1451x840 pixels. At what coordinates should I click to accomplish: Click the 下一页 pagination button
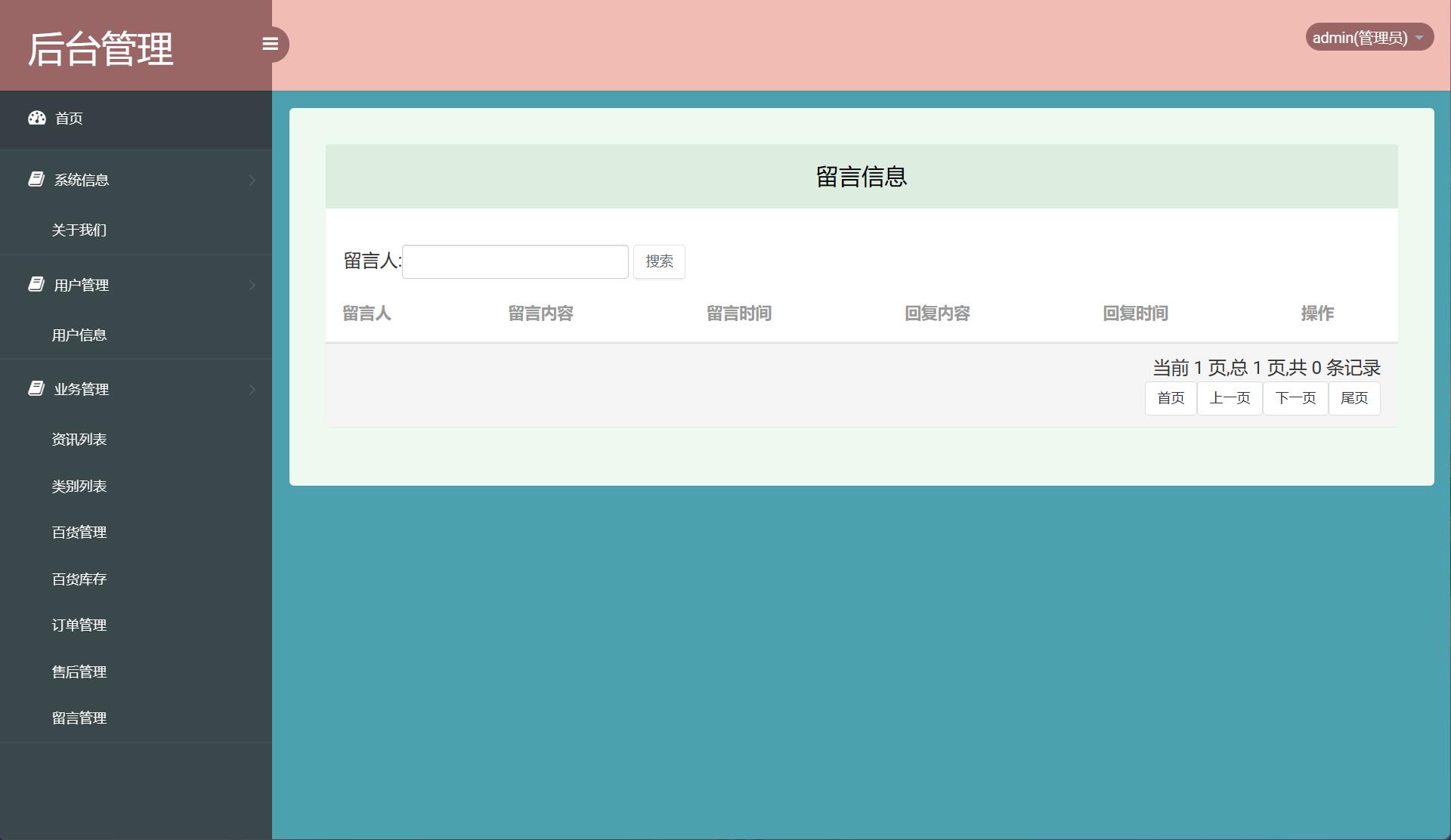click(x=1295, y=398)
